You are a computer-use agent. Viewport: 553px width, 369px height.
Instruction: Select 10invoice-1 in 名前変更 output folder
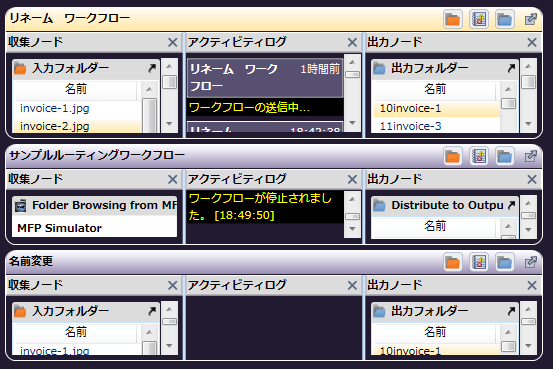pyautogui.click(x=437, y=351)
